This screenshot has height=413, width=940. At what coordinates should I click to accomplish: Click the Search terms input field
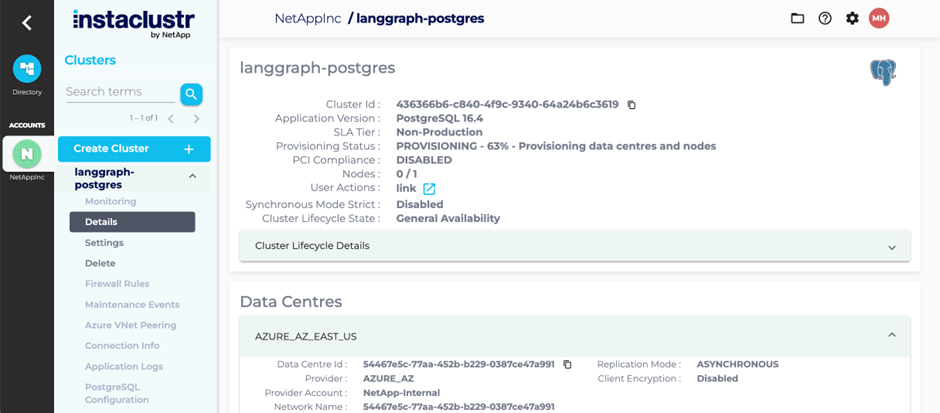coord(120,92)
